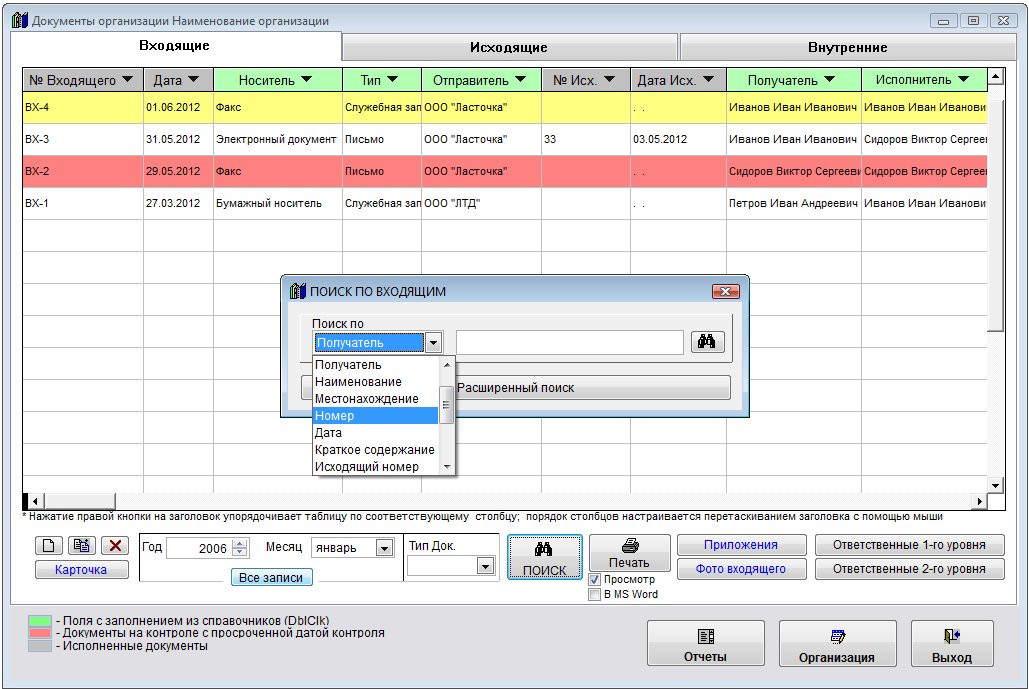Click the Приложения button
This screenshot has height=689, width=1029.
pos(740,545)
